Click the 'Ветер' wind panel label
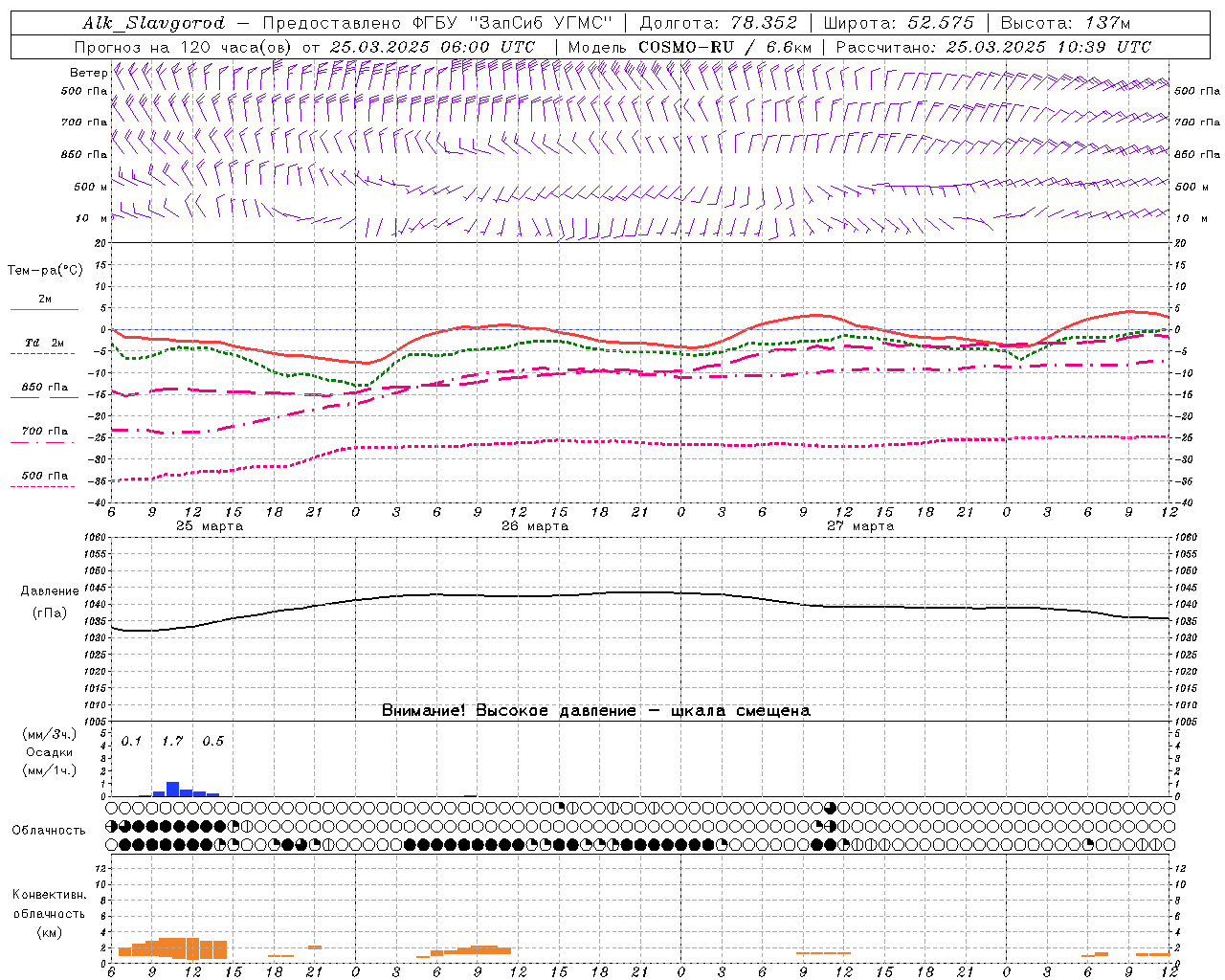 pos(88,73)
